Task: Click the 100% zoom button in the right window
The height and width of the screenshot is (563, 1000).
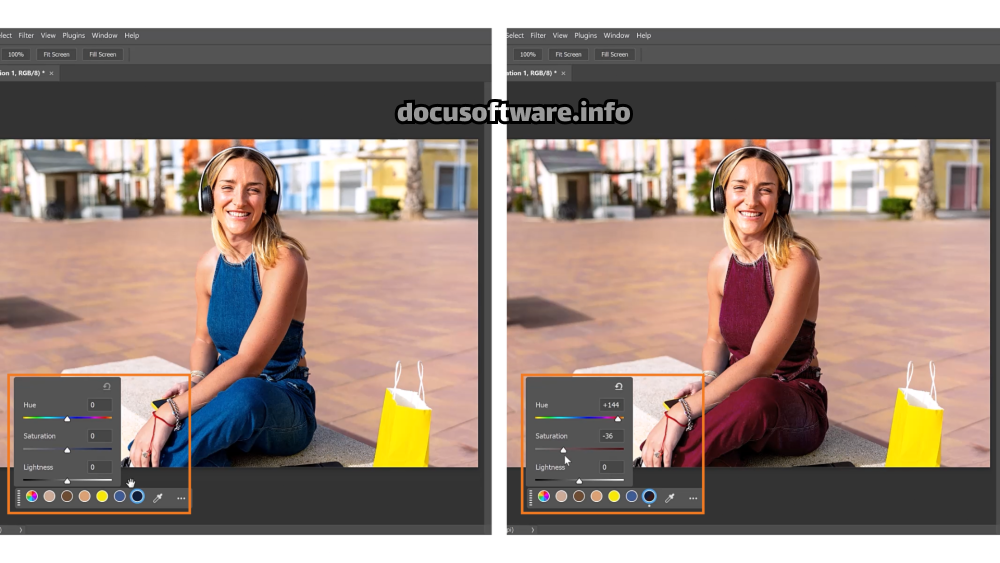Action: pos(527,54)
